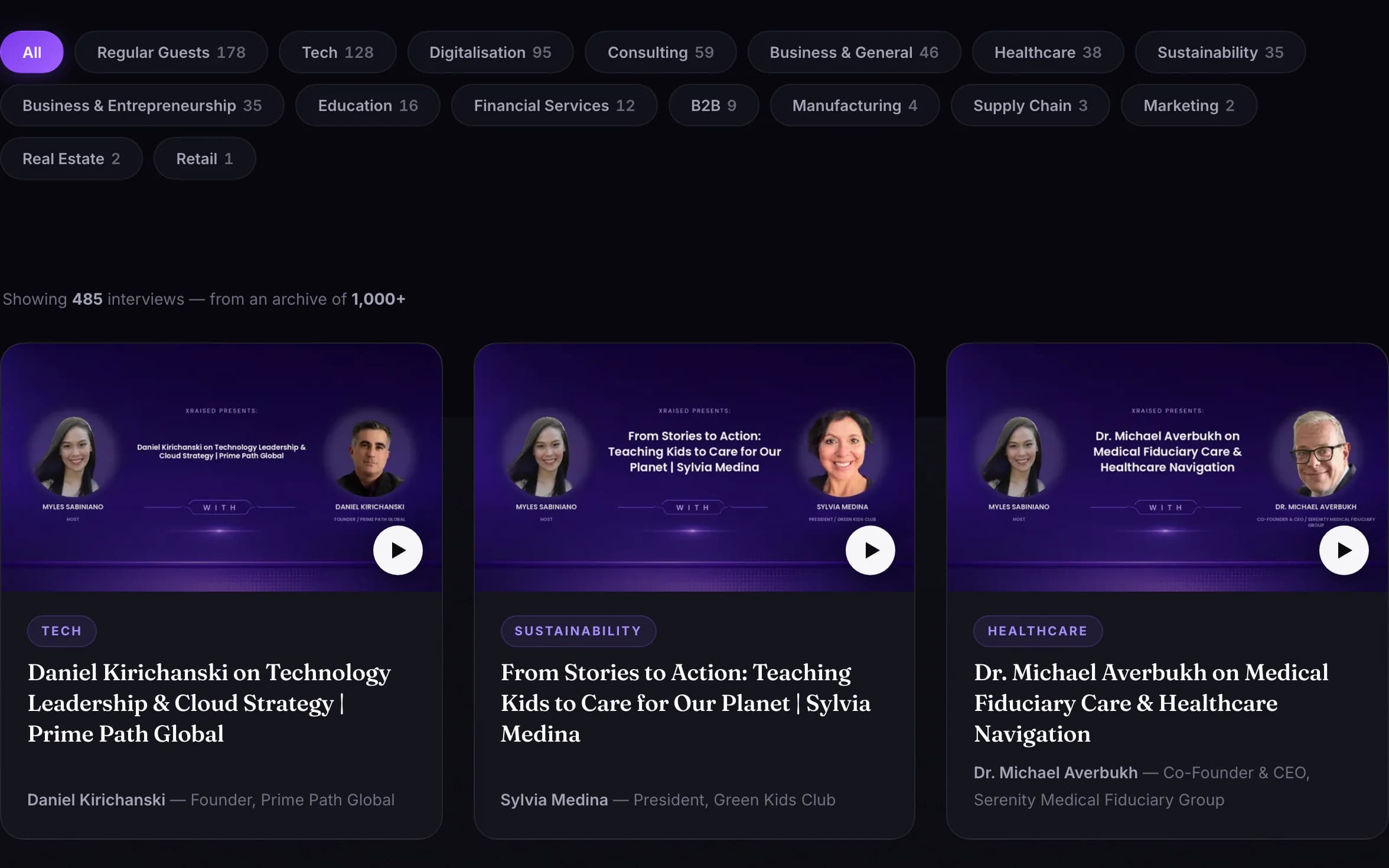Select the Supply Chain 3 filter
This screenshot has height=868, width=1389.
[x=1030, y=106]
